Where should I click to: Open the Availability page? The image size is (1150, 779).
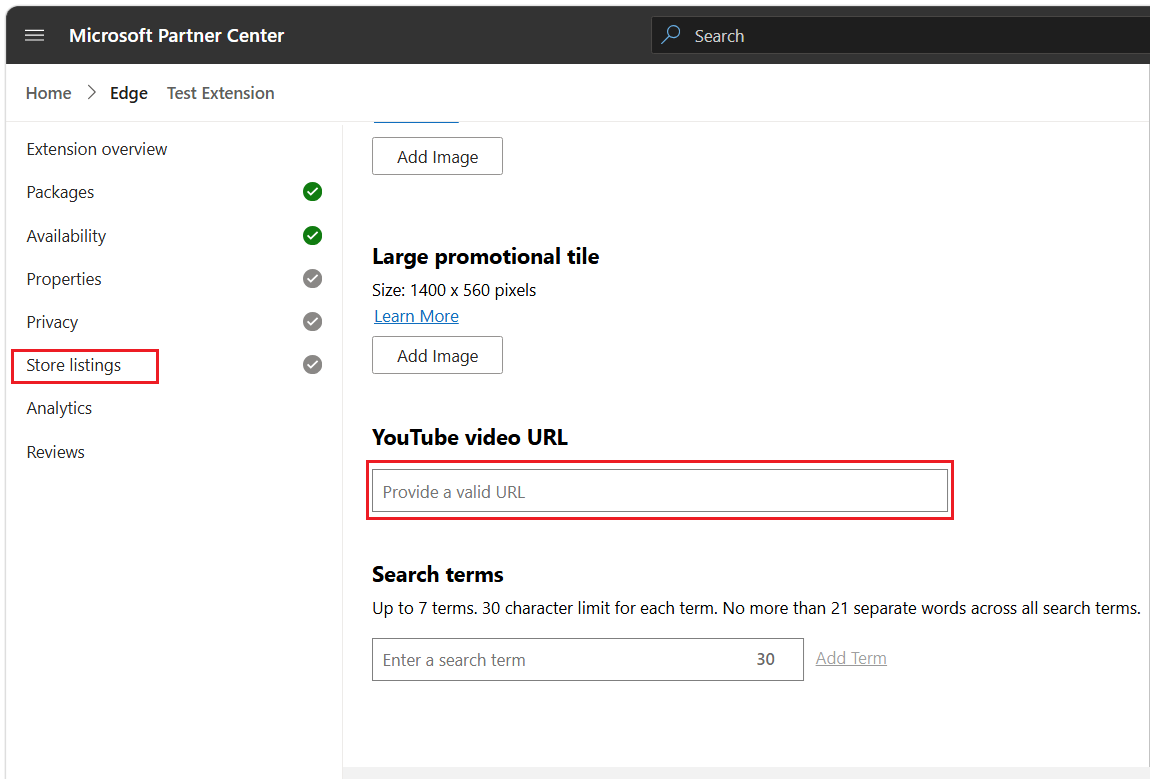[x=66, y=236]
